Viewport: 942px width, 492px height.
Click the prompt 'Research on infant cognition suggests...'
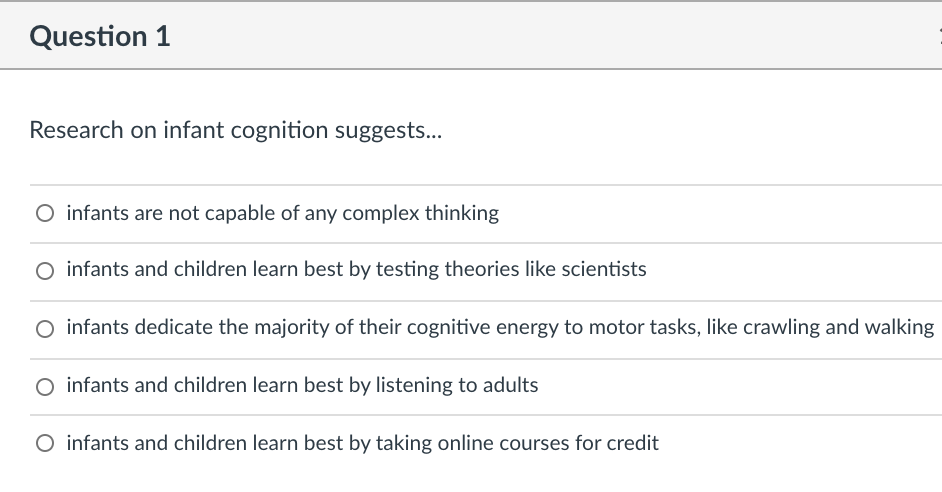pyautogui.click(x=236, y=130)
